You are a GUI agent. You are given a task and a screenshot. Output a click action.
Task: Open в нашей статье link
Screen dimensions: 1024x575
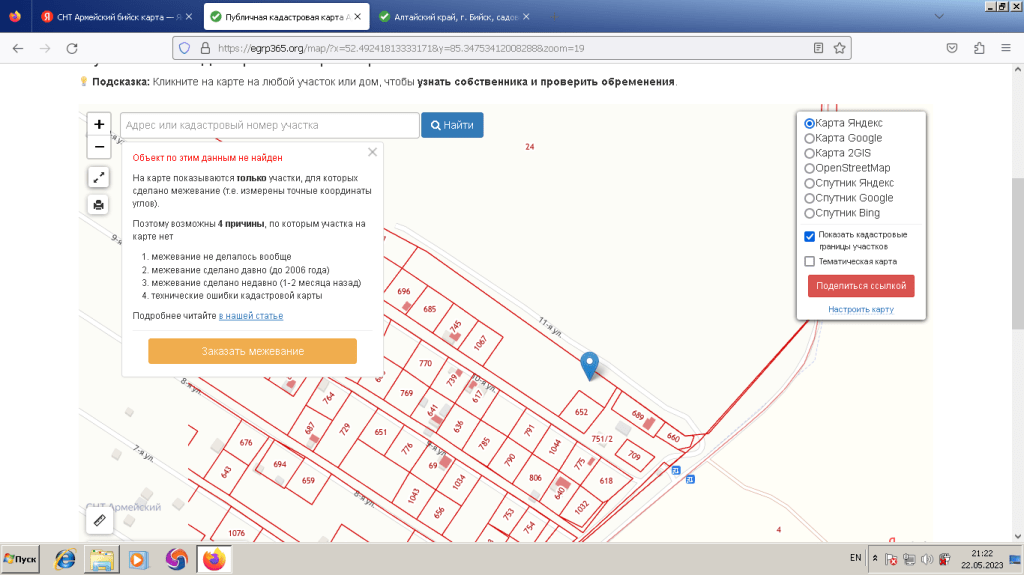coord(251,316)
